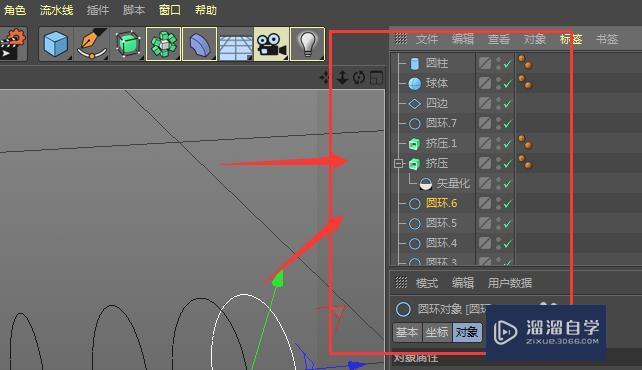Screen dimensions: 642x370
Task: Open the object manager 查看 menu
Action: tap(499, 39)
